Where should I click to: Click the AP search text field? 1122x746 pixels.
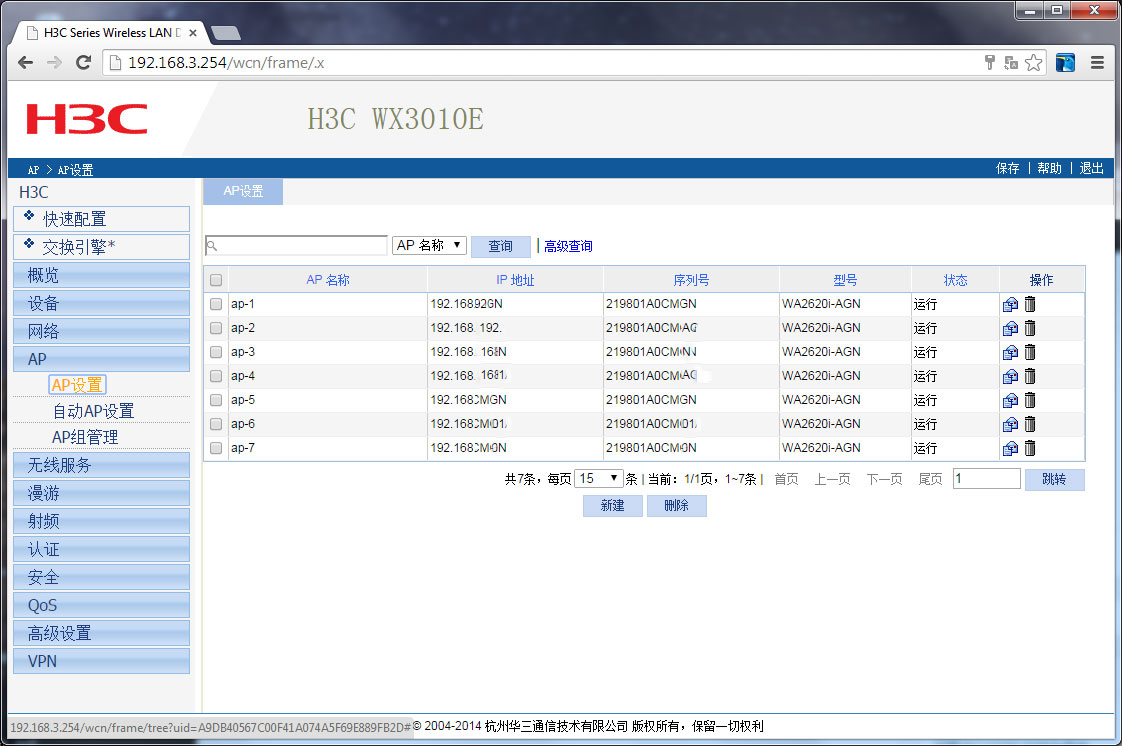coord(296,245)
